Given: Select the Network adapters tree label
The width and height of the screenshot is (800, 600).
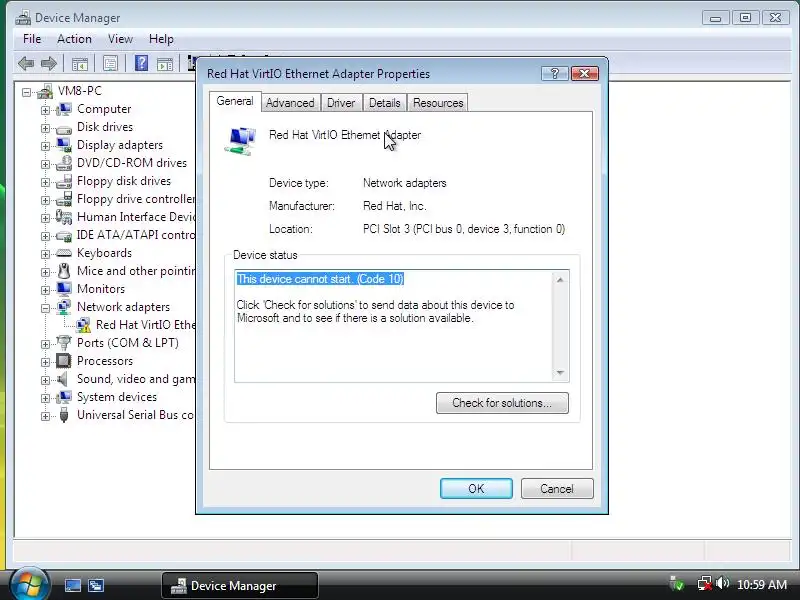Looking at the screenshot, I should (123, 307).
